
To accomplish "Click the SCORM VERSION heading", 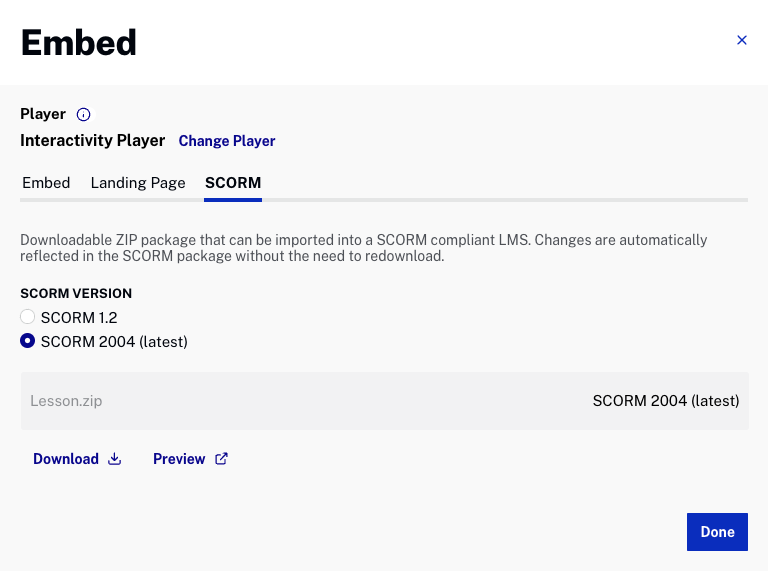I will tap(76, 294).
